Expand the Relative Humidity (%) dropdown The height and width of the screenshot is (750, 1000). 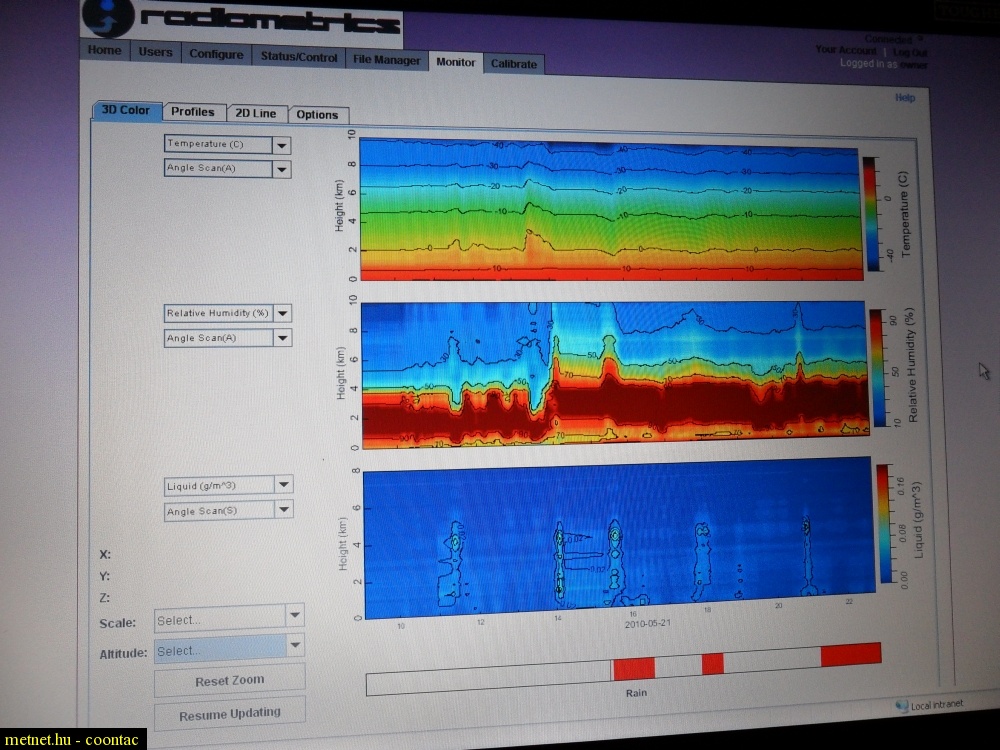coord(283,314)
